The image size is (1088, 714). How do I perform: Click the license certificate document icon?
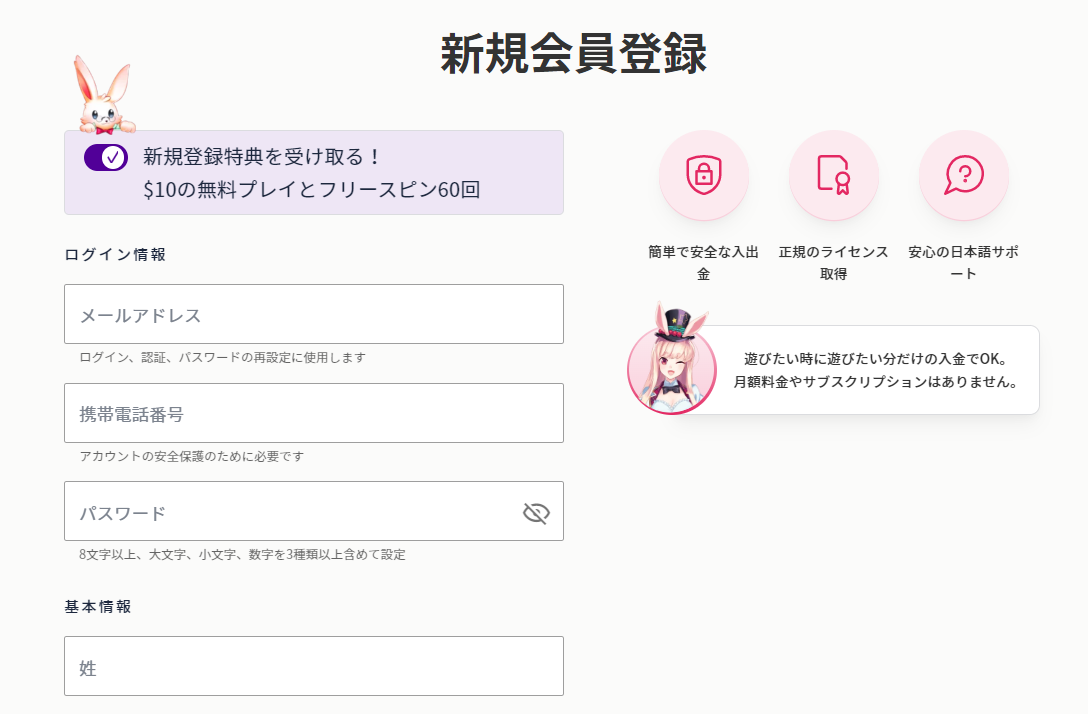pos(833,175)
